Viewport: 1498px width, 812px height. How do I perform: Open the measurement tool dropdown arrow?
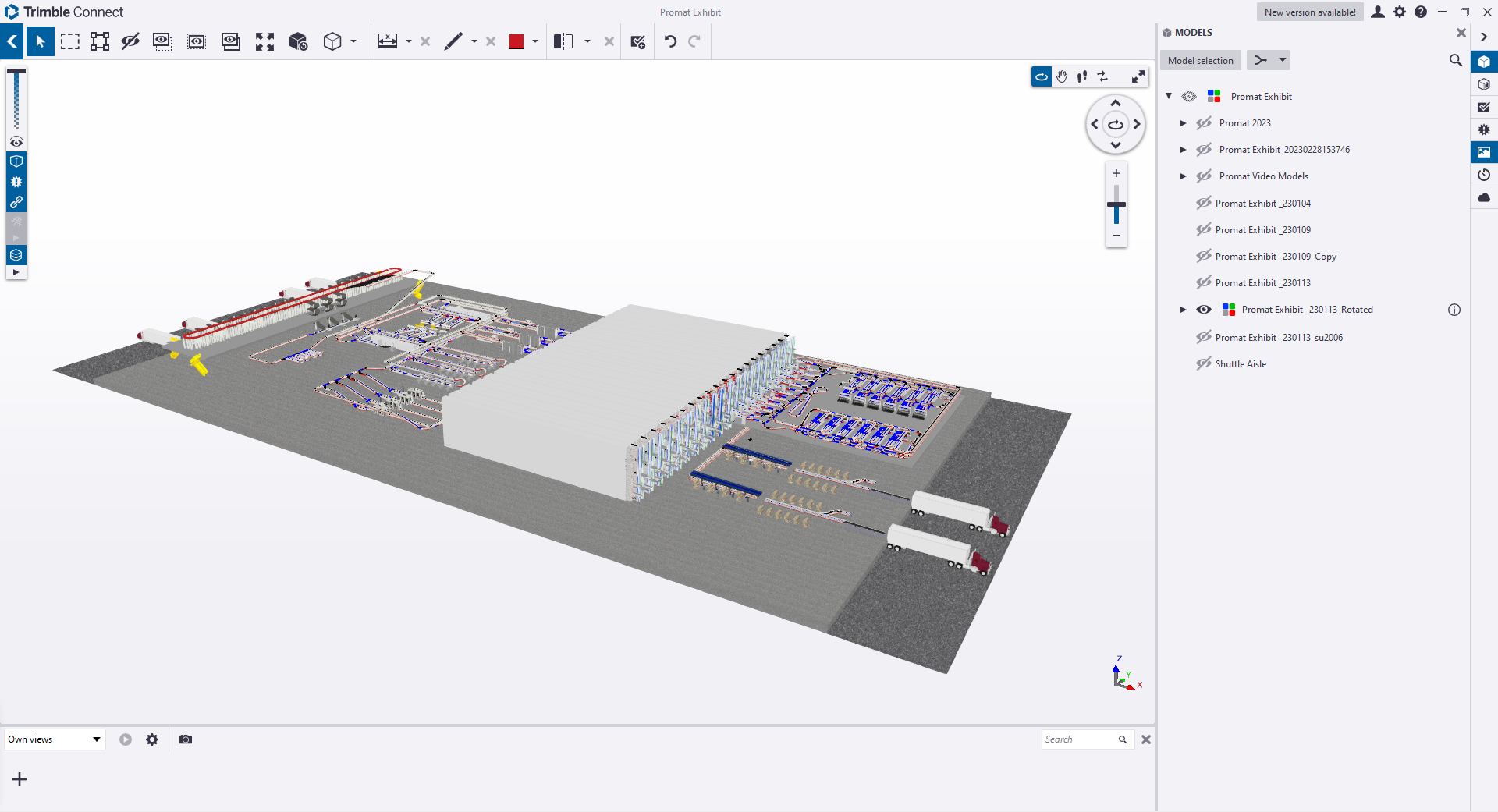tap(409, 41)
